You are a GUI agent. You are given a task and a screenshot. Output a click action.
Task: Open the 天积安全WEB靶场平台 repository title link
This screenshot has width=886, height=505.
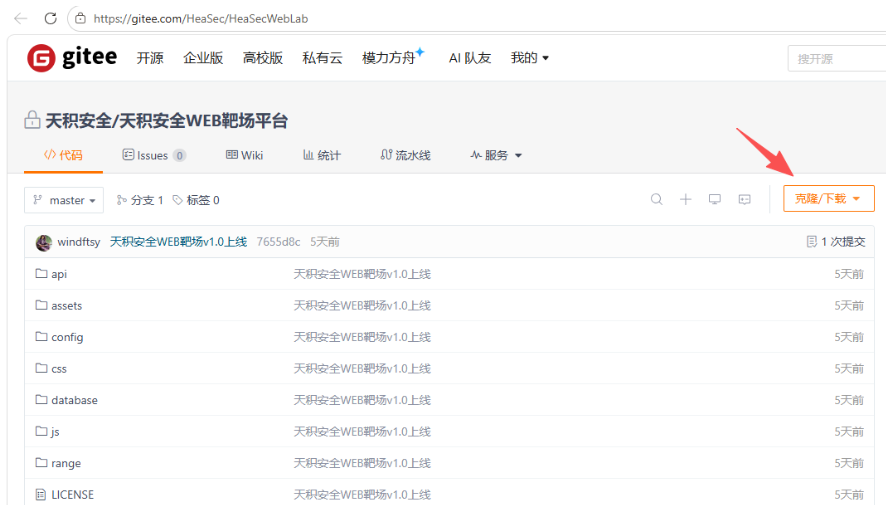coord(203,120)
